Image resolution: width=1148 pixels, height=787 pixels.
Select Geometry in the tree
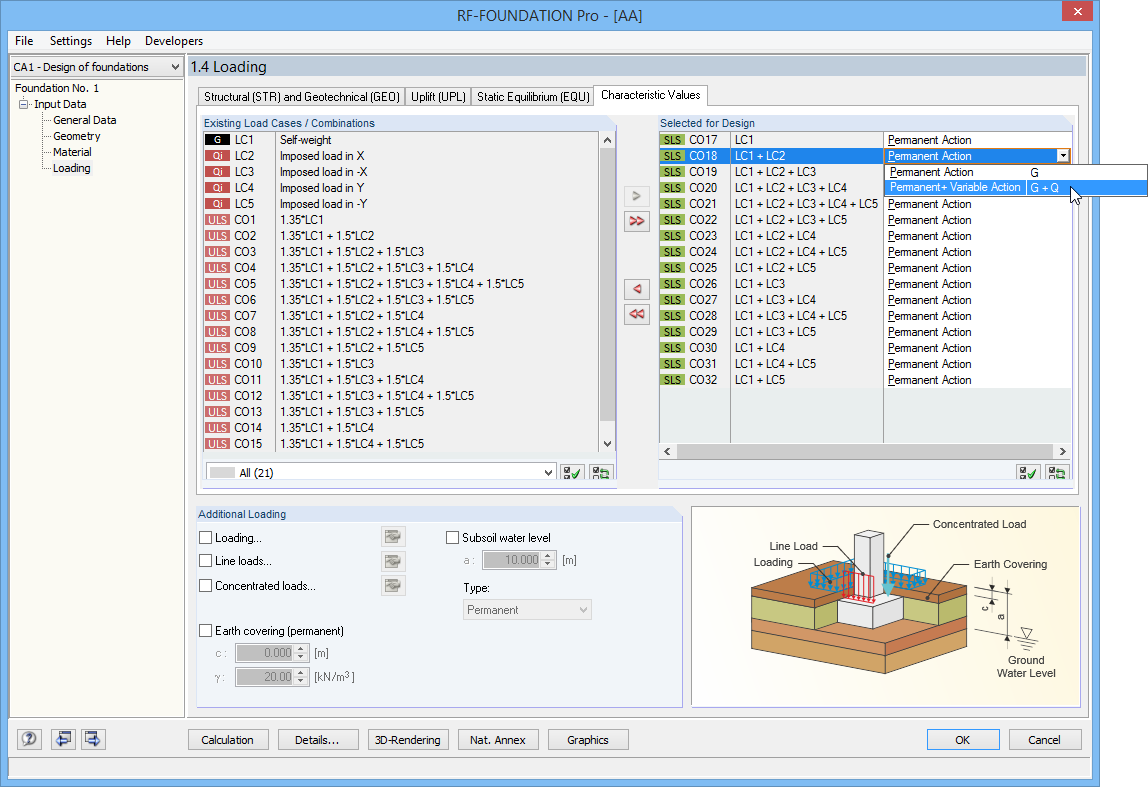coord(76,136)
